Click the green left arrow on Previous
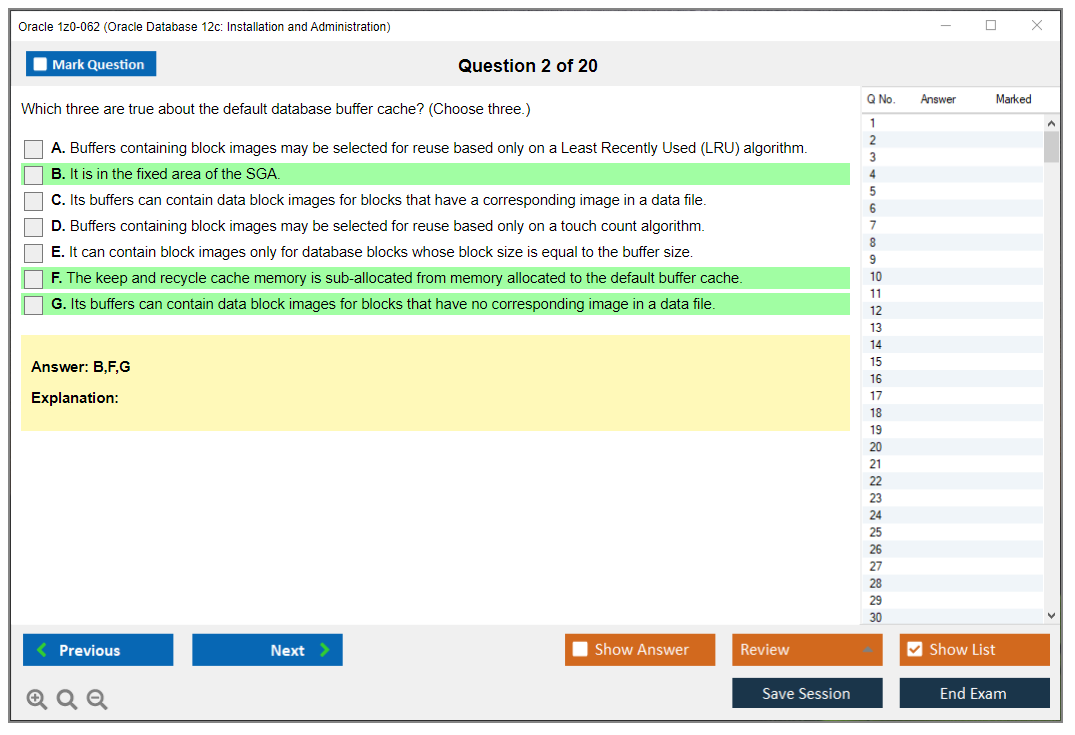1075x735 pixels. 42,650
